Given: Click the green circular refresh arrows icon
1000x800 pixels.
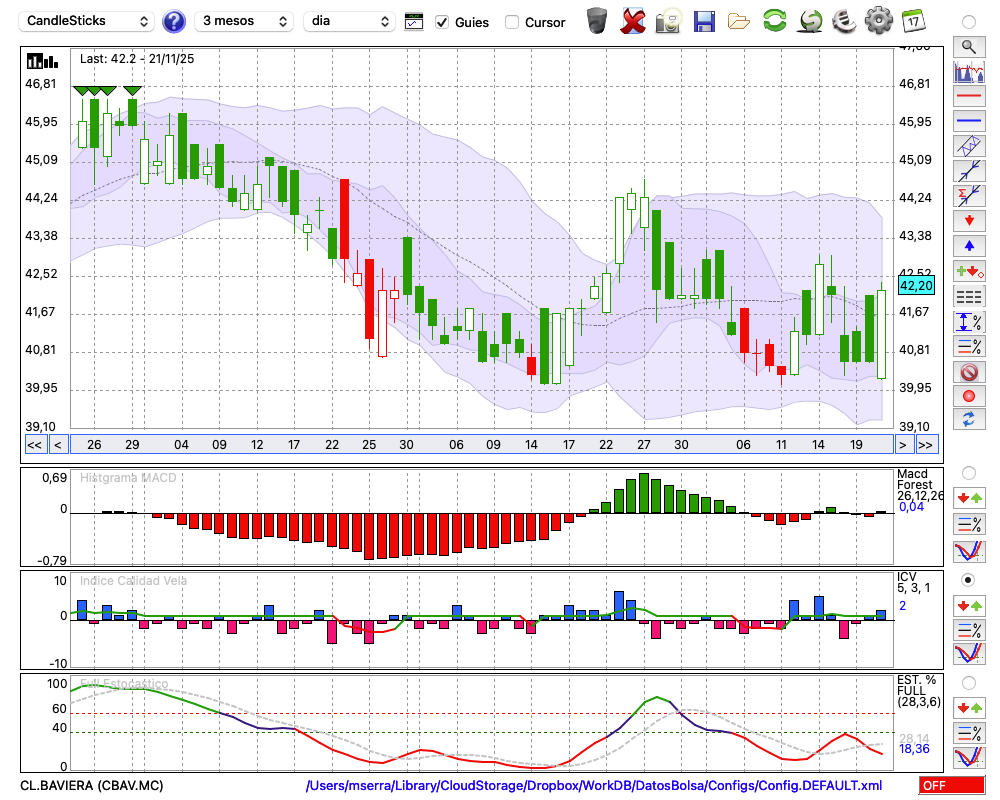Looking at the screenshot, I should point(774,21).
